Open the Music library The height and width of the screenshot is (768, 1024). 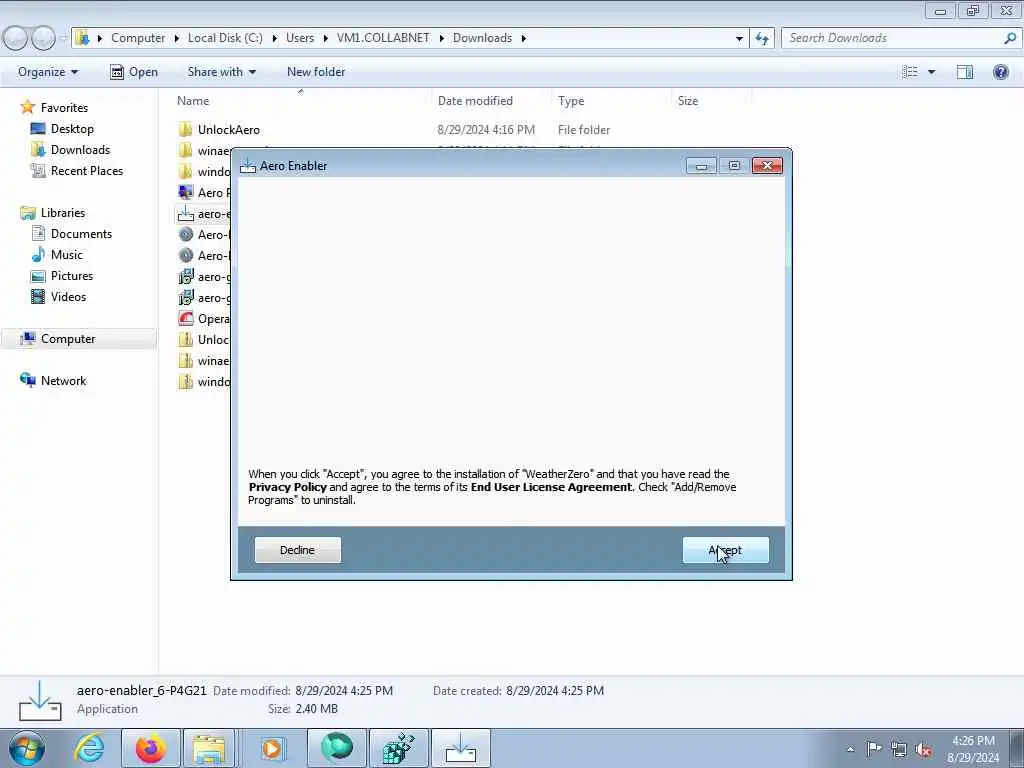coord(67,255)
